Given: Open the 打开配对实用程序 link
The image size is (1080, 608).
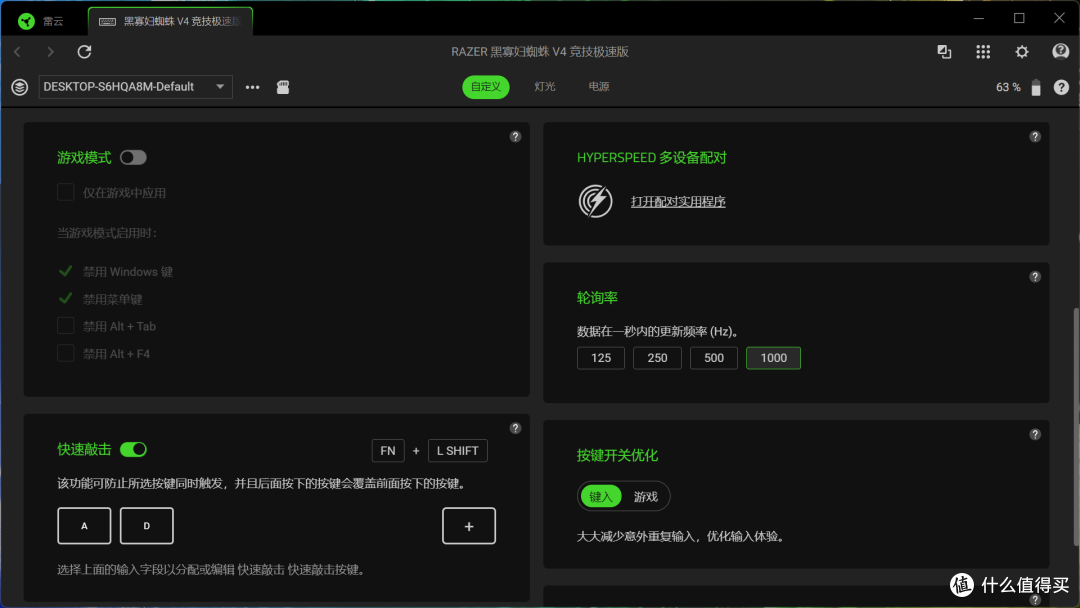Looking at the screenshot, I should [678, 202].
